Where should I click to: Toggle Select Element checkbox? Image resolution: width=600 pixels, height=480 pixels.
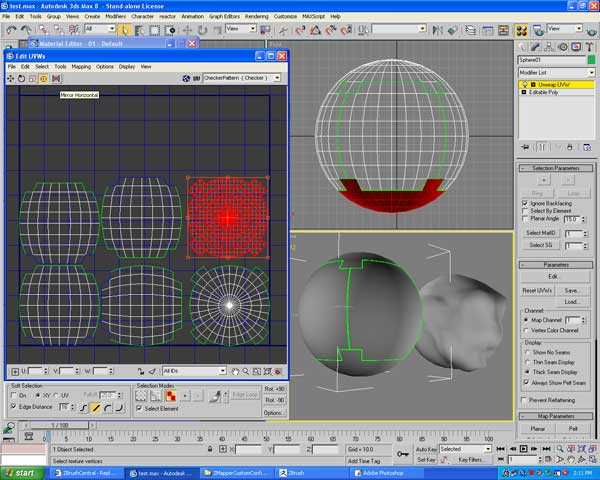pos(140,408)
